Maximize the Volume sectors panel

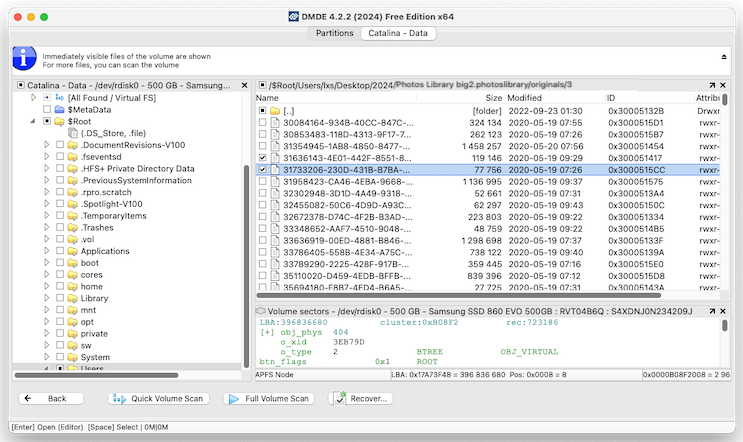click(x=712, y=311)
